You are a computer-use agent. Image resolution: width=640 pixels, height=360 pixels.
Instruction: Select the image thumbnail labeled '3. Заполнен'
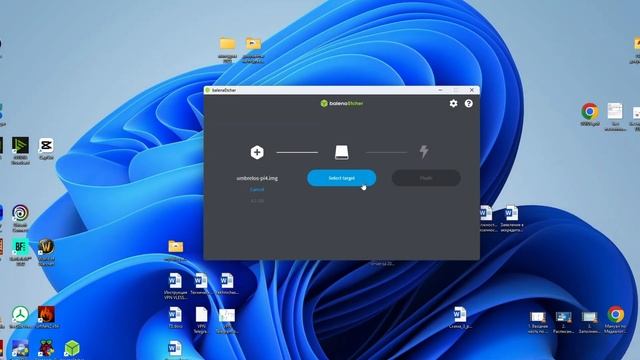point(589,322)
